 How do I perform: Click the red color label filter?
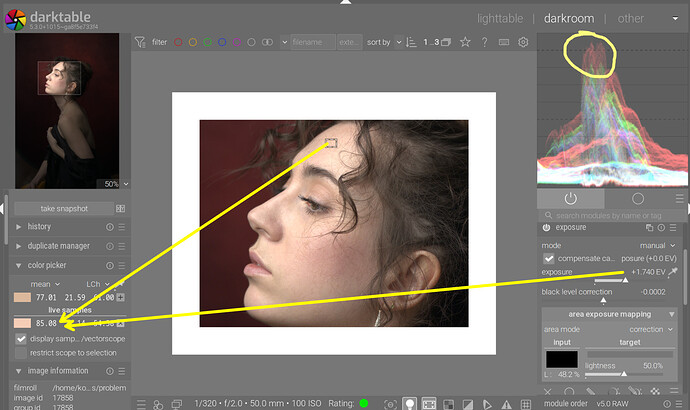180,43
